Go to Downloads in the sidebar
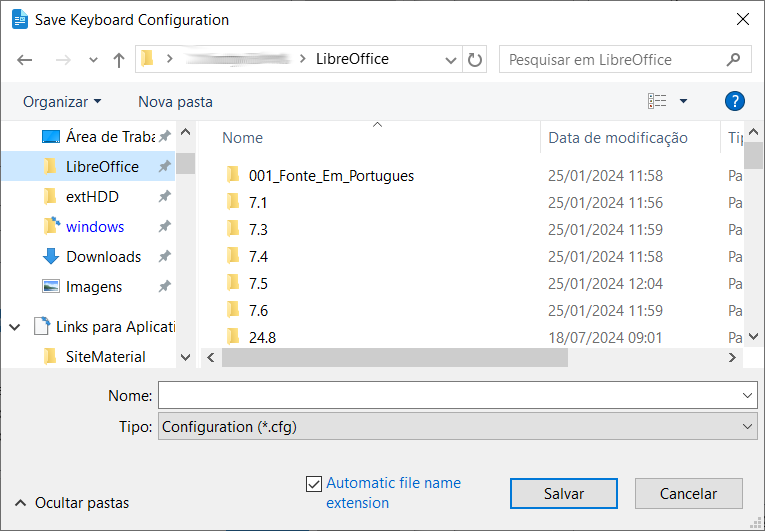 pyautogui.click(x=103, y=257)
